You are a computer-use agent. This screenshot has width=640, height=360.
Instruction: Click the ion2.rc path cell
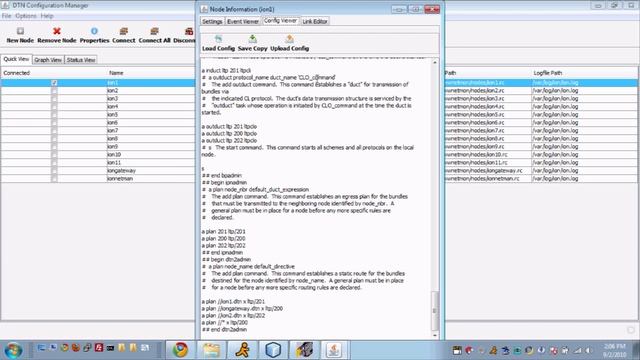point(488,91)
